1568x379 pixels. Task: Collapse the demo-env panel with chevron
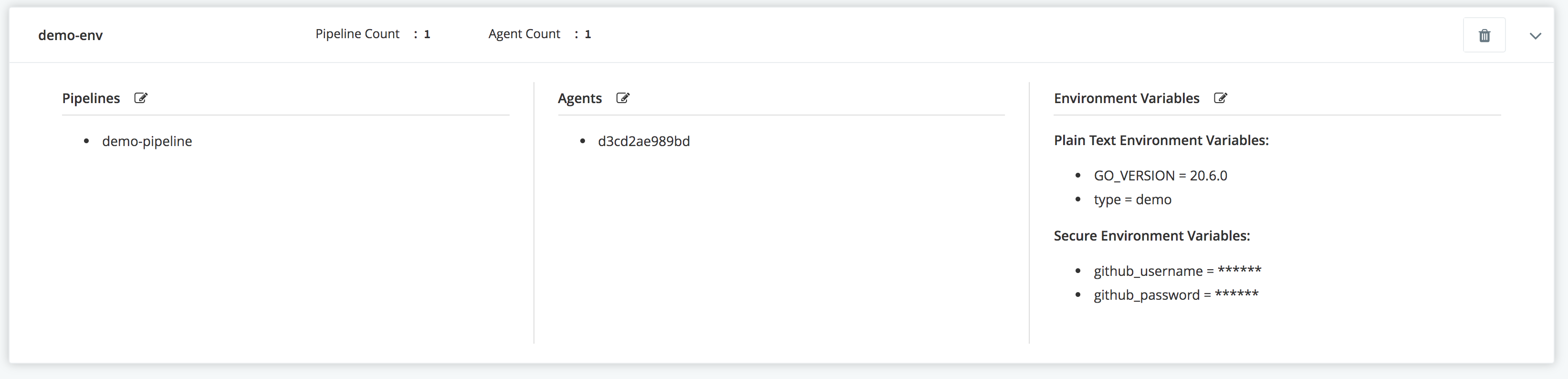(x=1535, y=36)
